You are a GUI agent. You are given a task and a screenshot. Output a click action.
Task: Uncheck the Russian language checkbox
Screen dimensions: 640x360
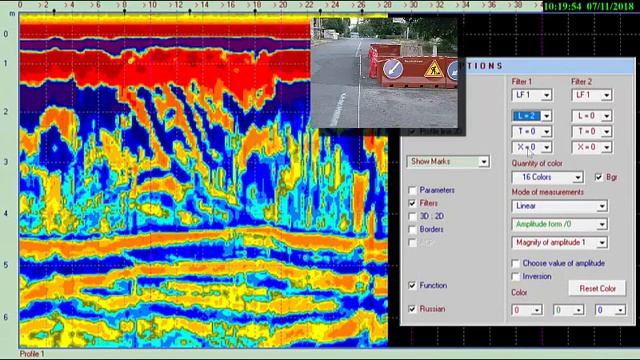click(x=412, y=309)
